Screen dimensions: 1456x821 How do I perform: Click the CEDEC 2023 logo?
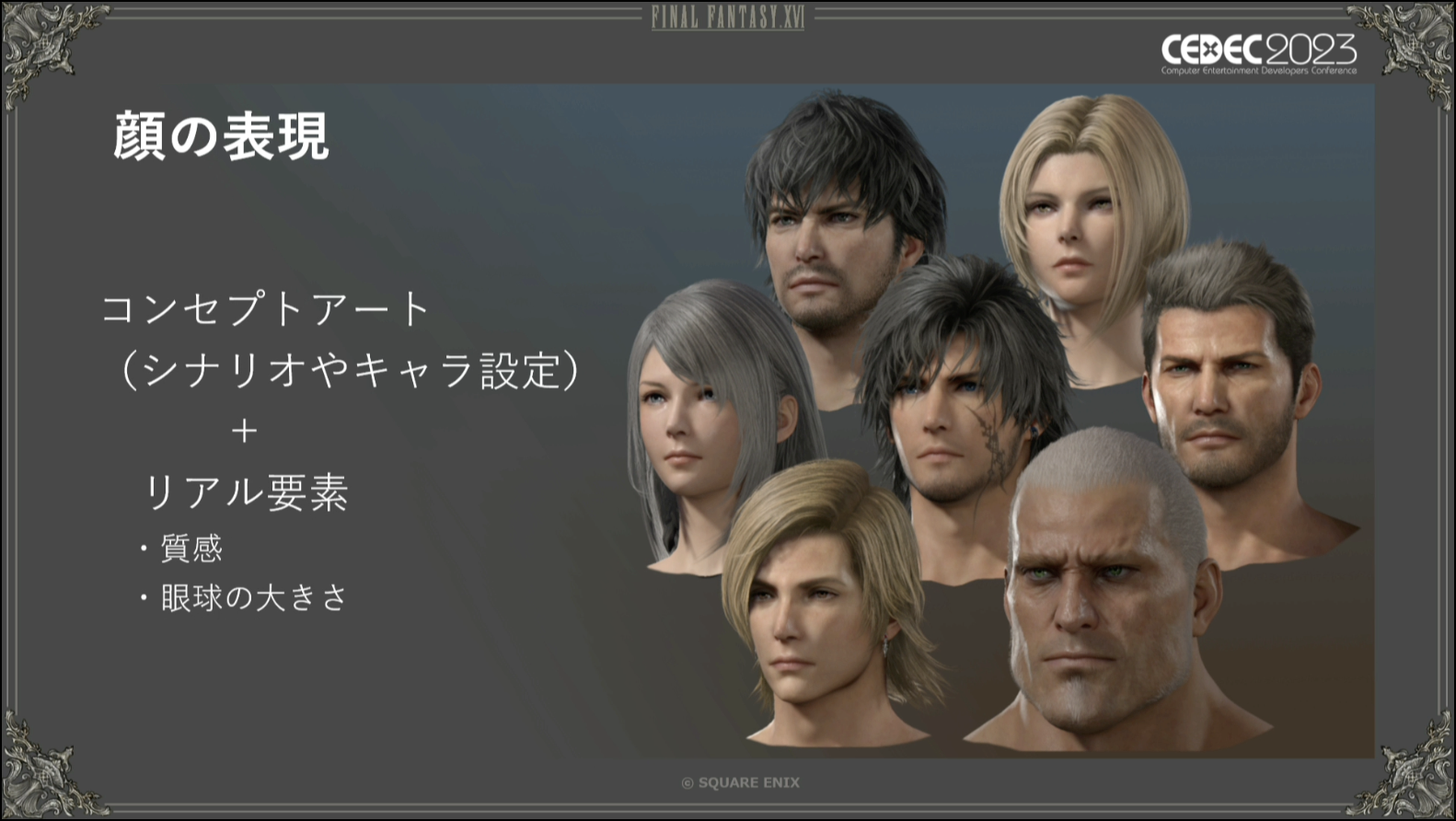pos(1258,54)
